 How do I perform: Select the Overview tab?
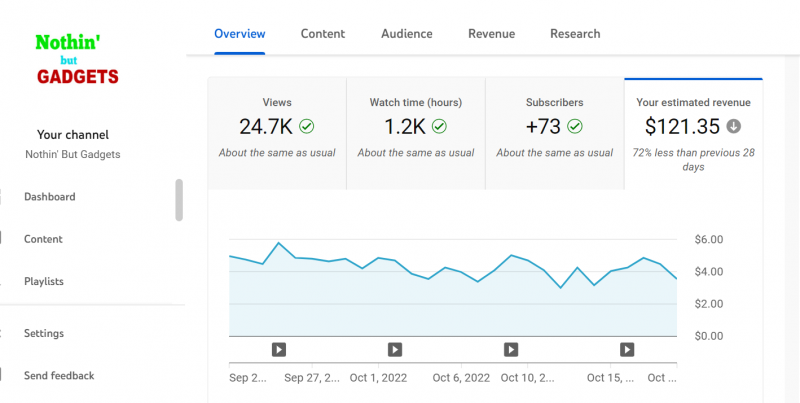point(239,34)
